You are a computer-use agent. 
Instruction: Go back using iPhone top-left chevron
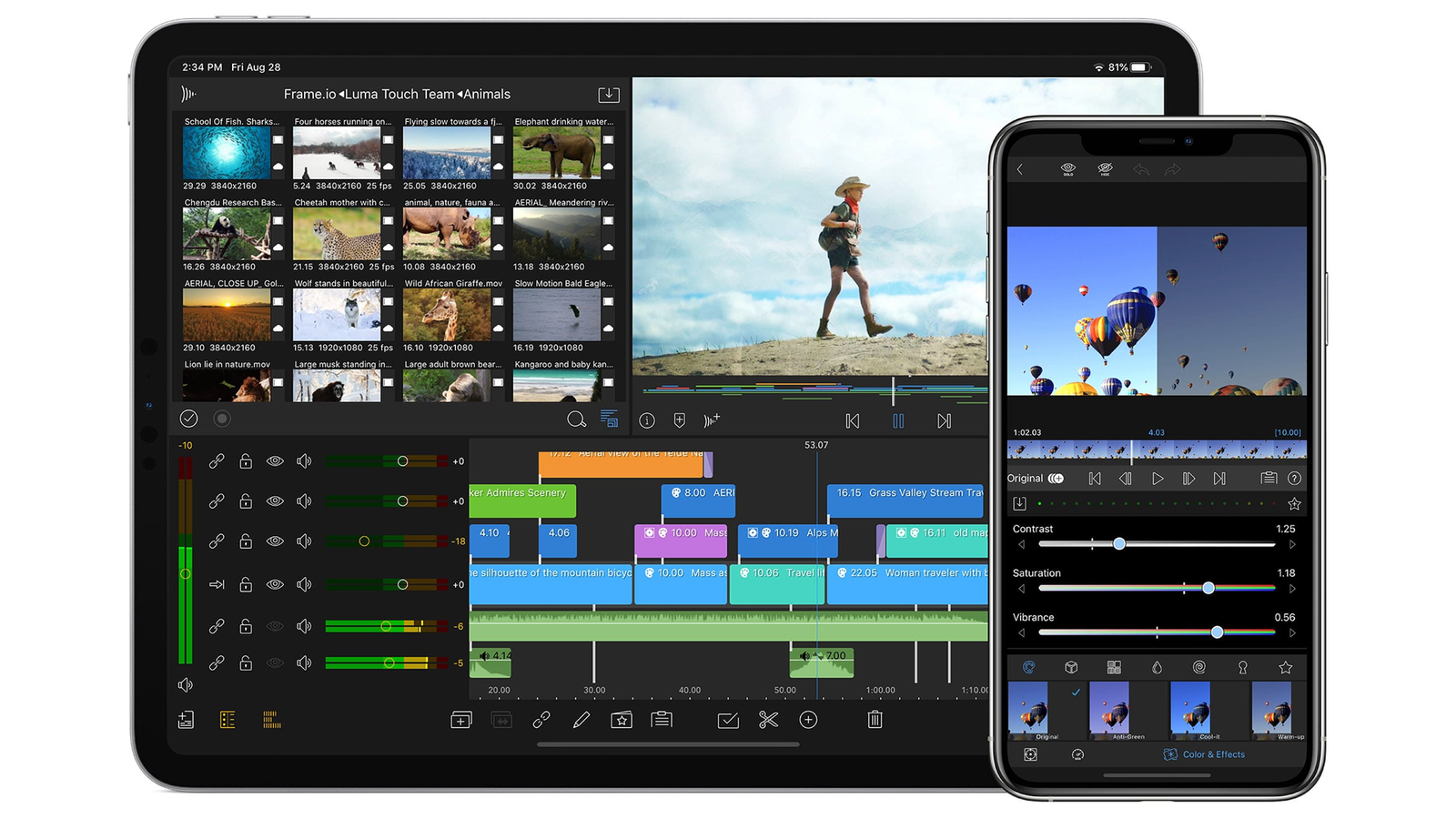point(1020,169)
